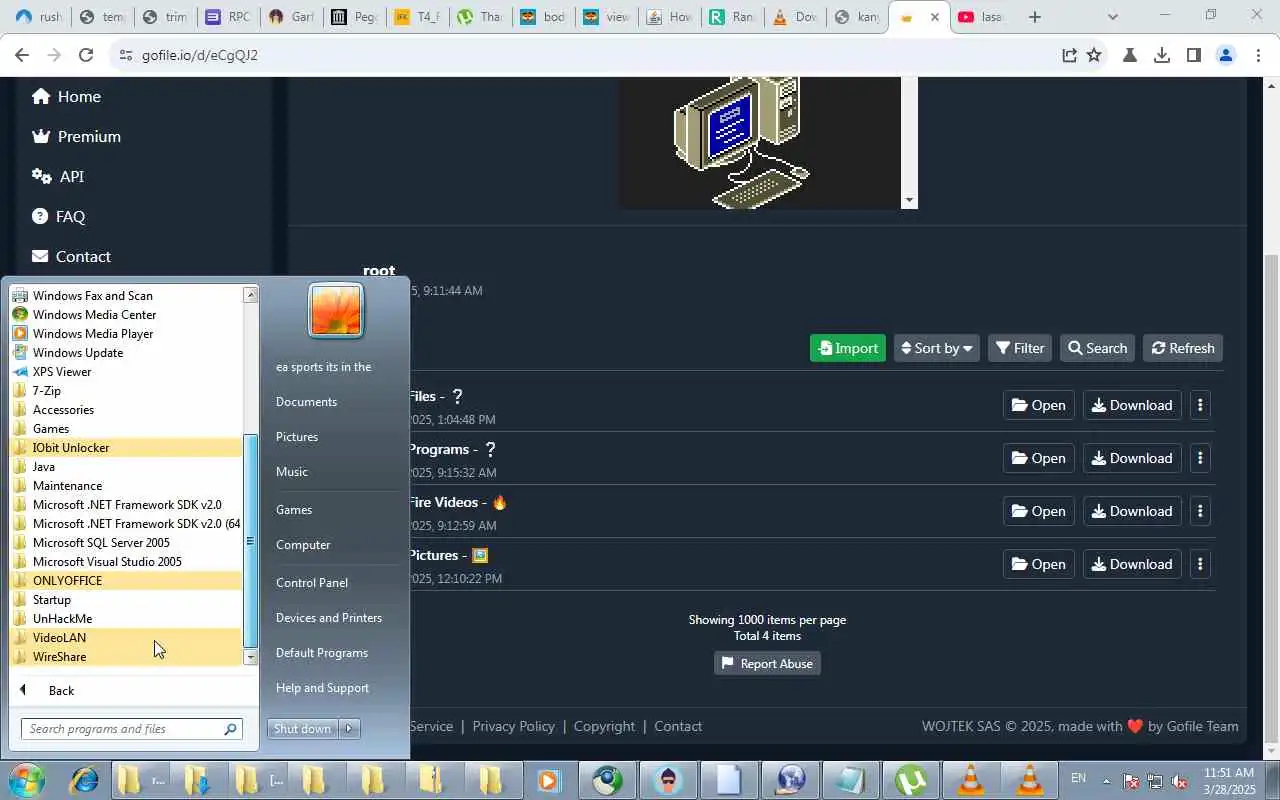
Task: Expand the VideoLAN folder
Action: [x=126, y=638]
